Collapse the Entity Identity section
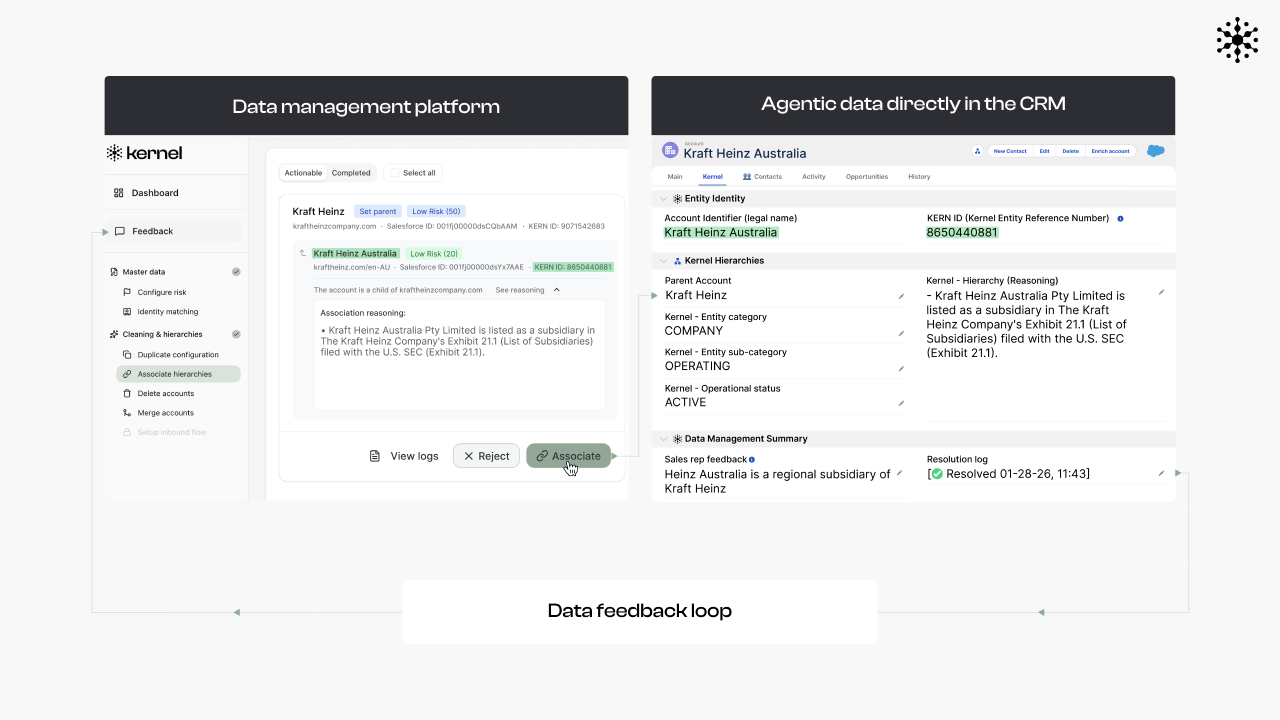The width and height of the screenshot is (1280, 720). (x=664, y=199)
